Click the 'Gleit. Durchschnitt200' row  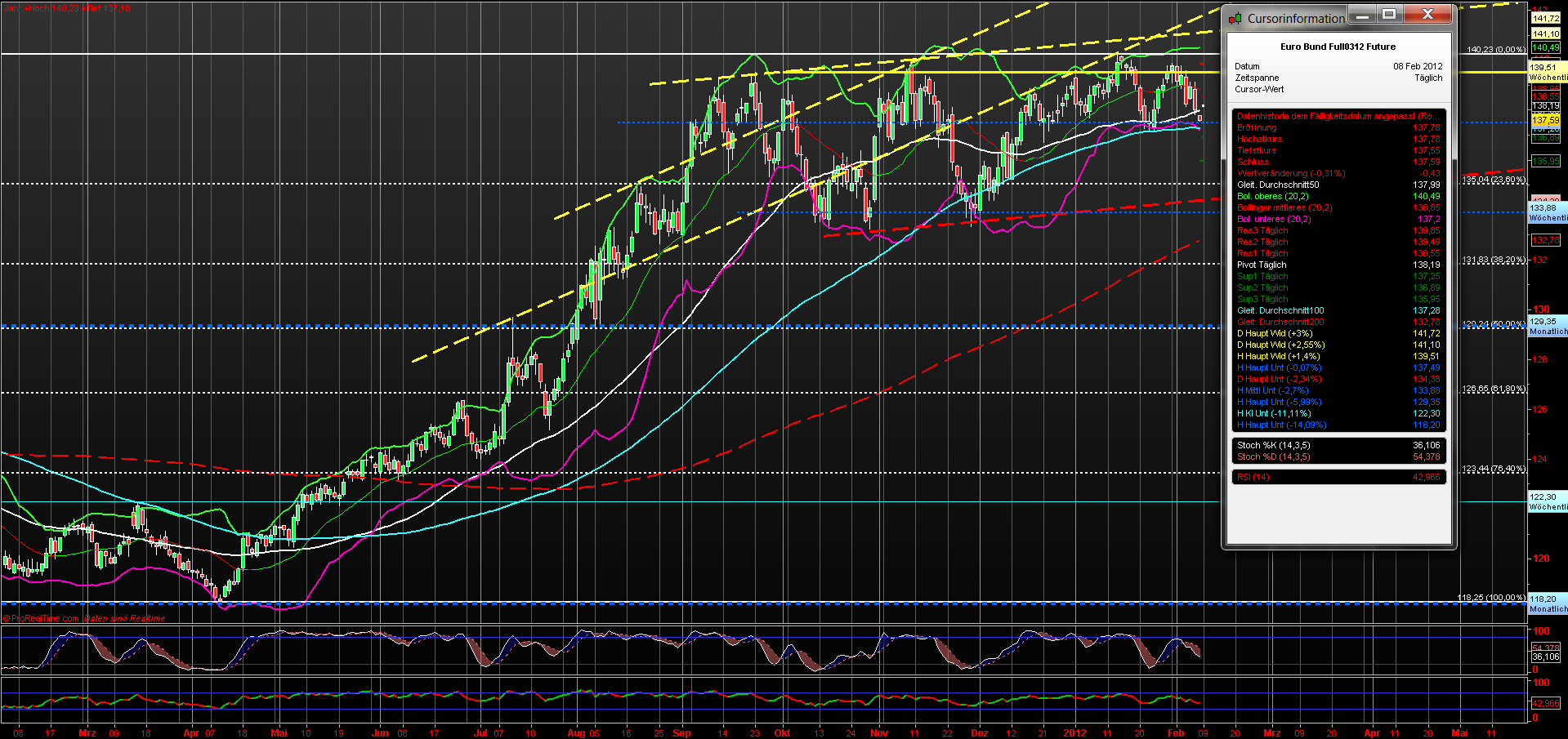tap(1338, 322)
